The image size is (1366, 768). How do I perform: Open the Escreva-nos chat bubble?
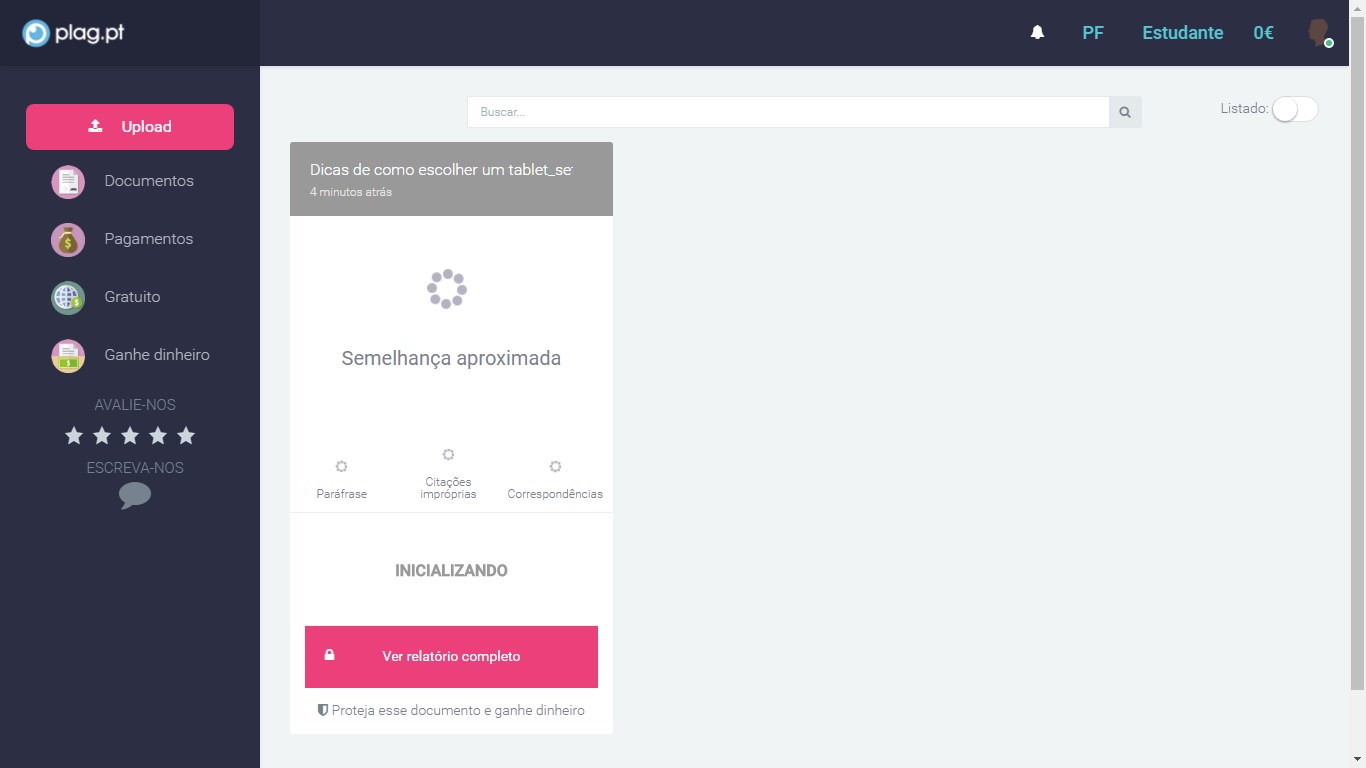(x=135, y=496)
